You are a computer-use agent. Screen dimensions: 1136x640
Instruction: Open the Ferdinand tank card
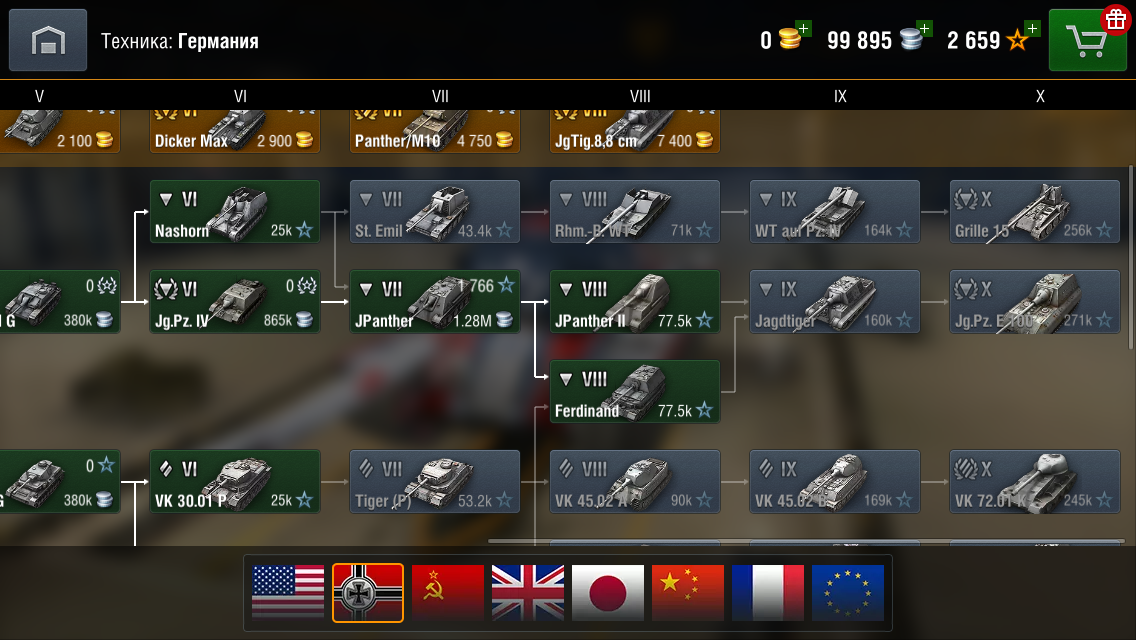(635, 391)
